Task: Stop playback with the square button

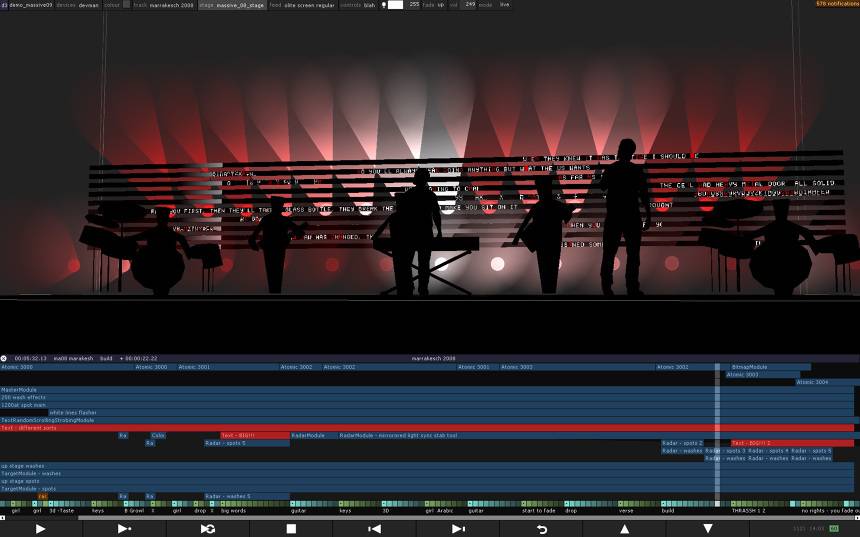Action: coord(291,529)
